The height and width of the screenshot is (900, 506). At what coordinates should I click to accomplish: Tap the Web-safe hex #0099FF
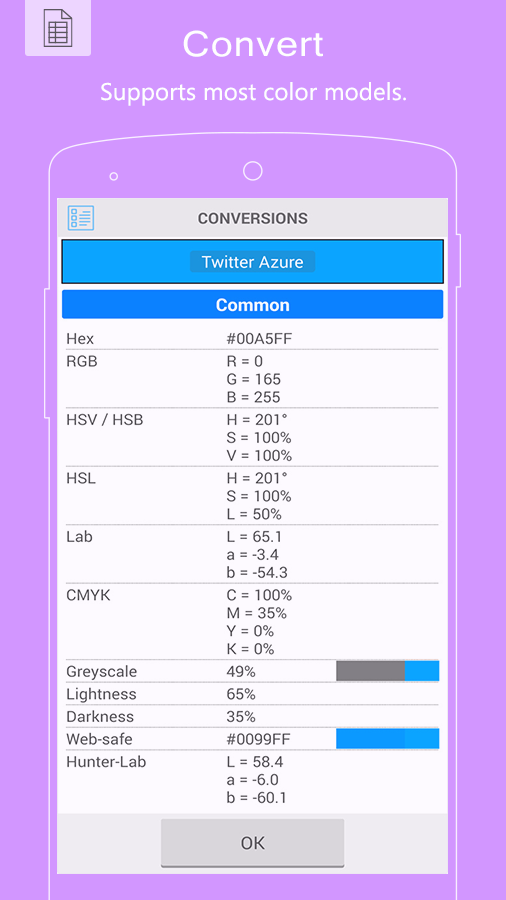(258, 739)
